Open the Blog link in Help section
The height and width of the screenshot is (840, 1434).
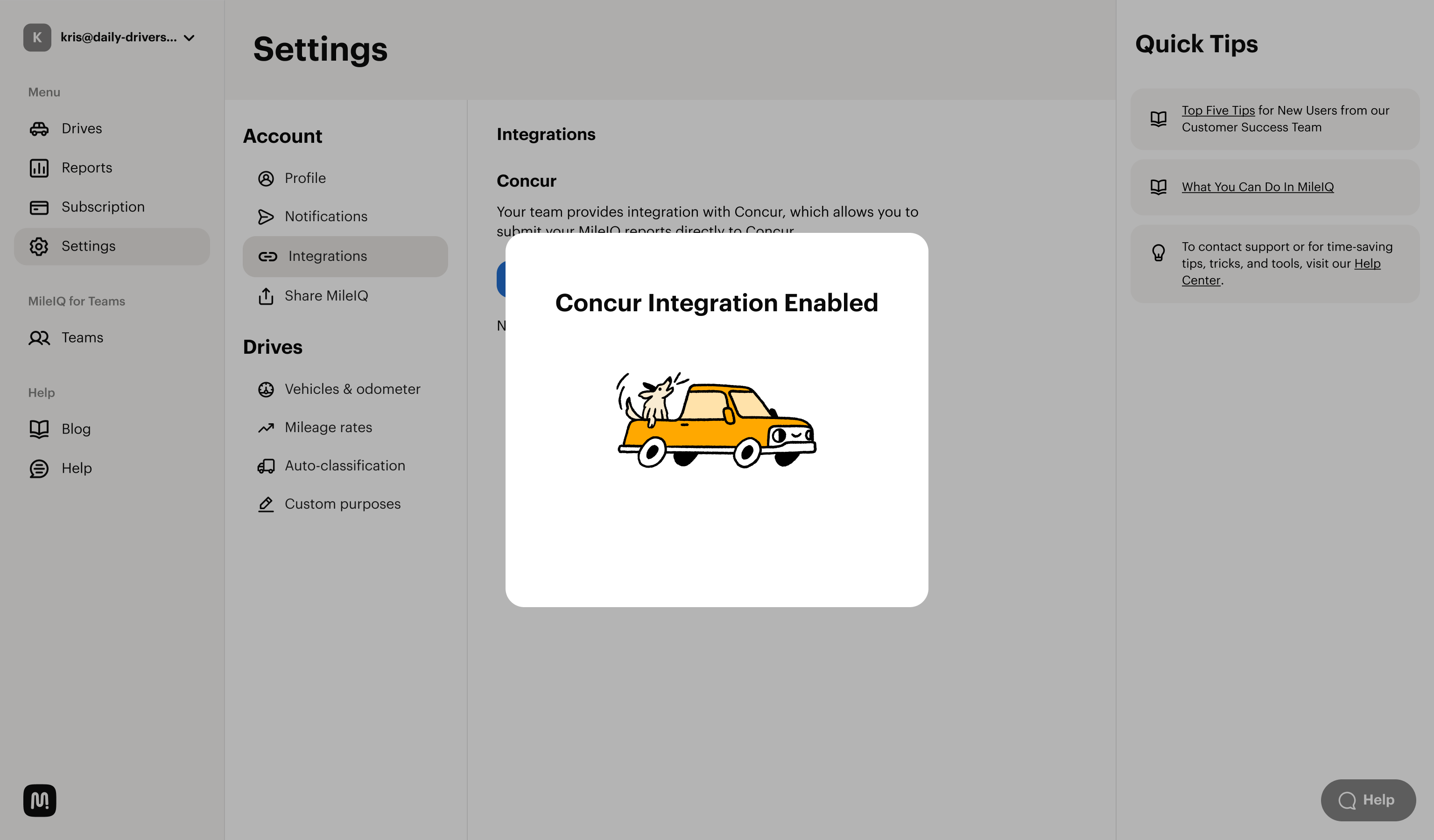112,429
